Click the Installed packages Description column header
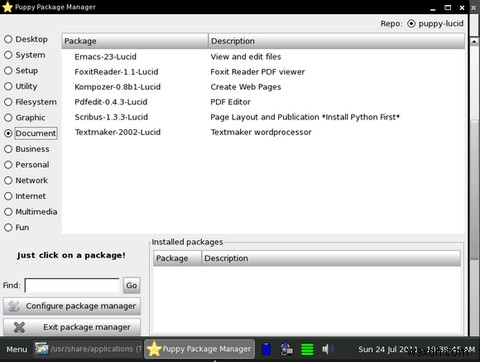This screenshot has height=362, width=480. click(331, 258)
